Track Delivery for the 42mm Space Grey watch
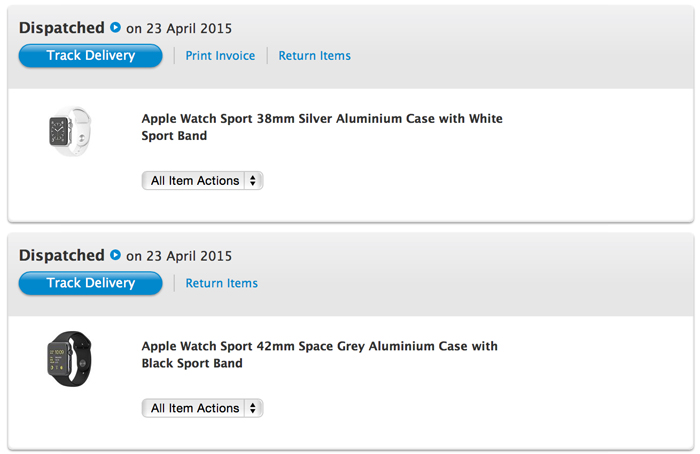The width and height of the screenshot is (700, 454). [91, 283]
